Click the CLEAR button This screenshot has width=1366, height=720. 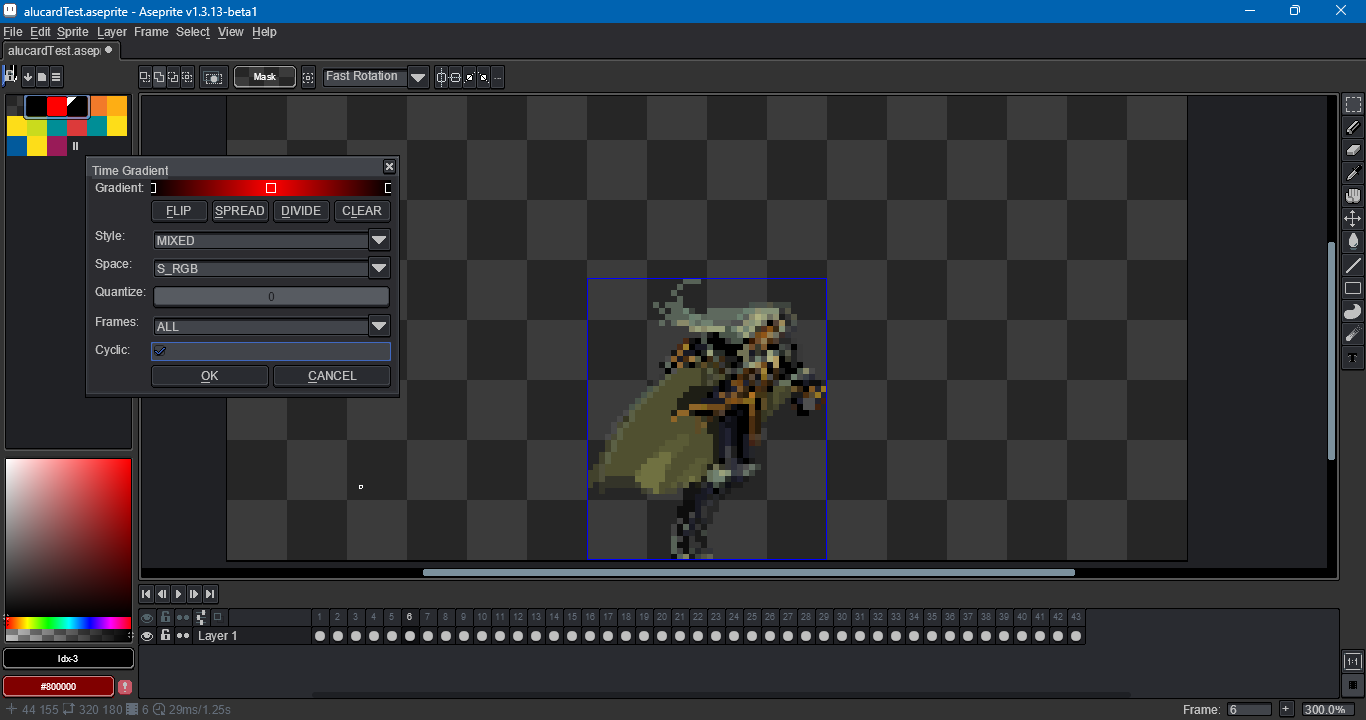[x=362, y=211]
